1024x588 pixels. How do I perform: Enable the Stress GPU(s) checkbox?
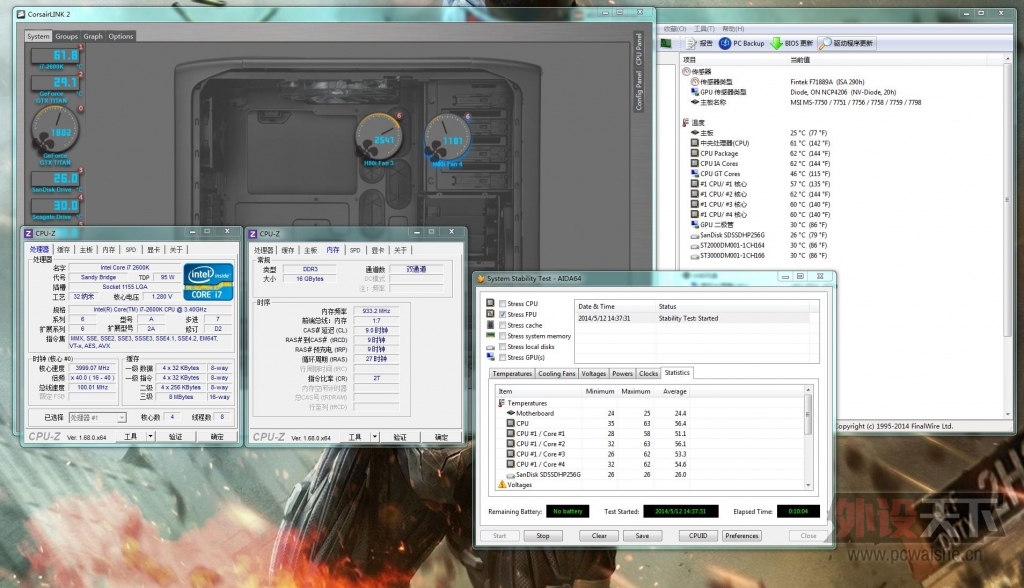point(503,357)
